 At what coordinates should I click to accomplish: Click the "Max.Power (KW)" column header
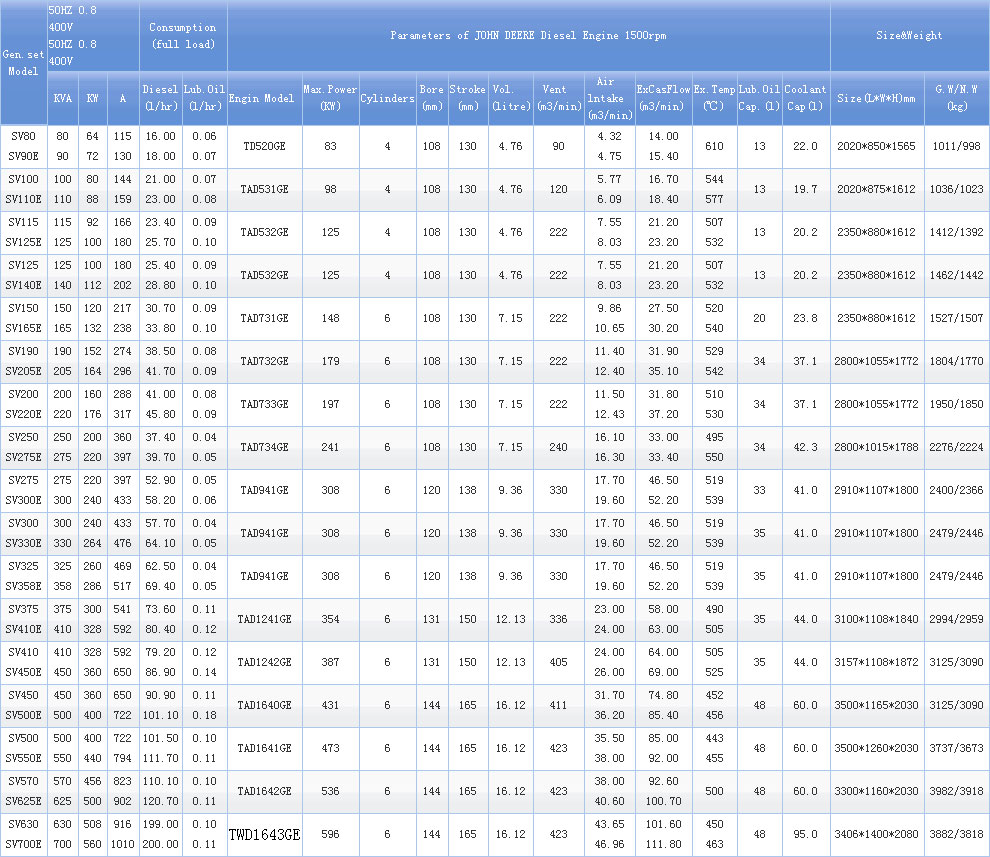point(330,98)
